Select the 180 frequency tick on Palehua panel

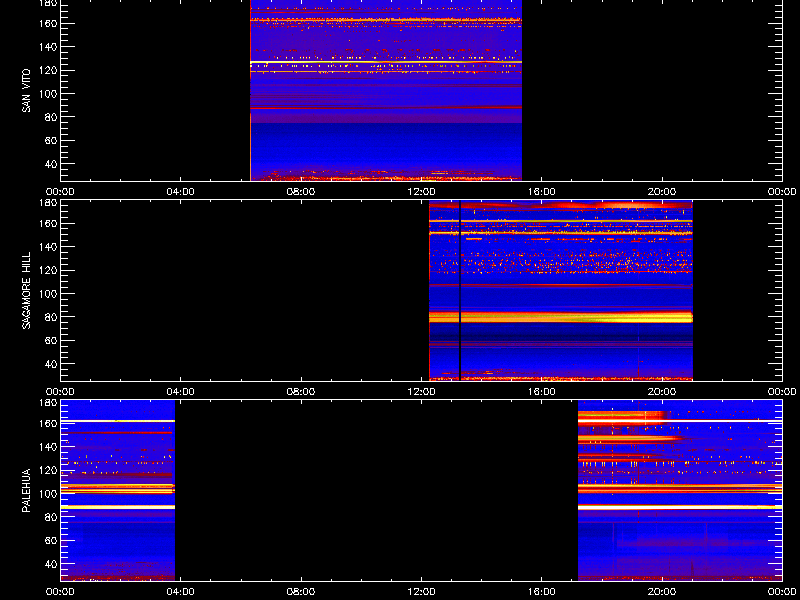pyautogui.click(x=48, y=403)
